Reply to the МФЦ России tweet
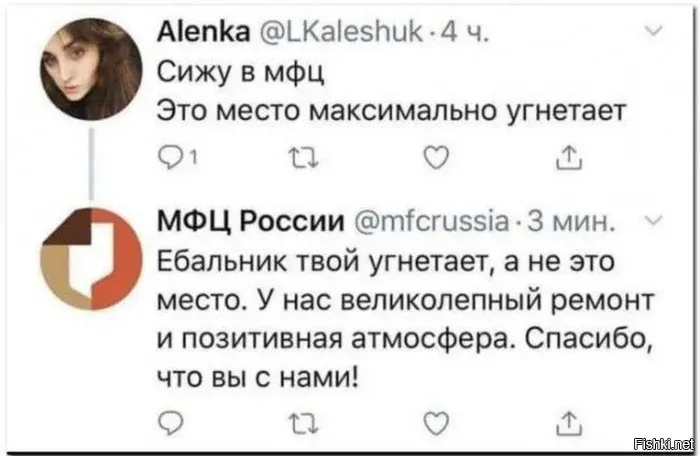700x456 pixels. click(x=170, y=421)
